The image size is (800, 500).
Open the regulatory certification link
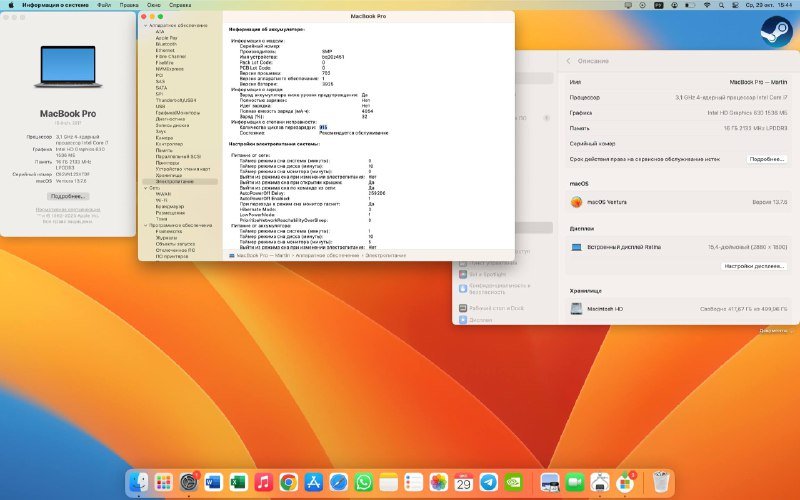[67, 210]
